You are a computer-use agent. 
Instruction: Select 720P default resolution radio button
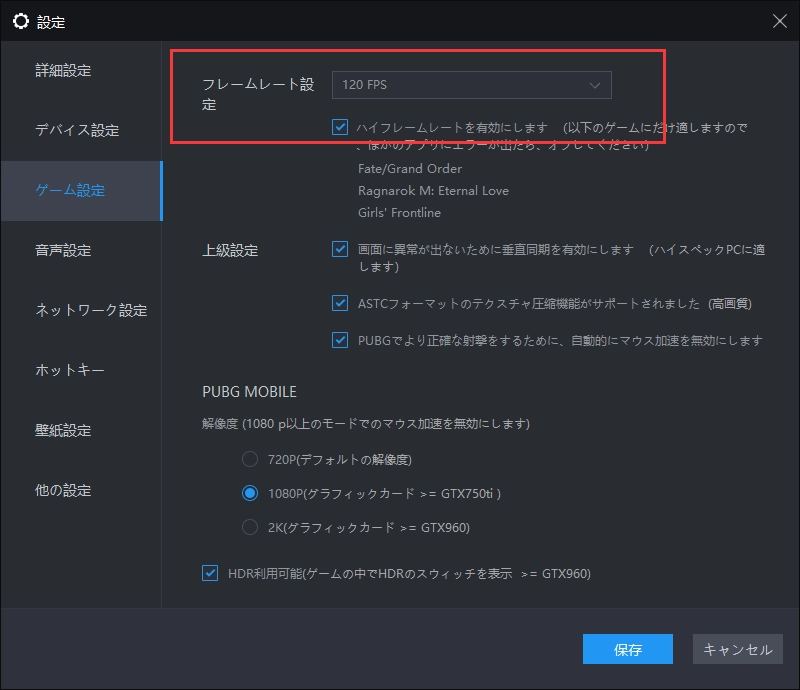click(249, 459)
